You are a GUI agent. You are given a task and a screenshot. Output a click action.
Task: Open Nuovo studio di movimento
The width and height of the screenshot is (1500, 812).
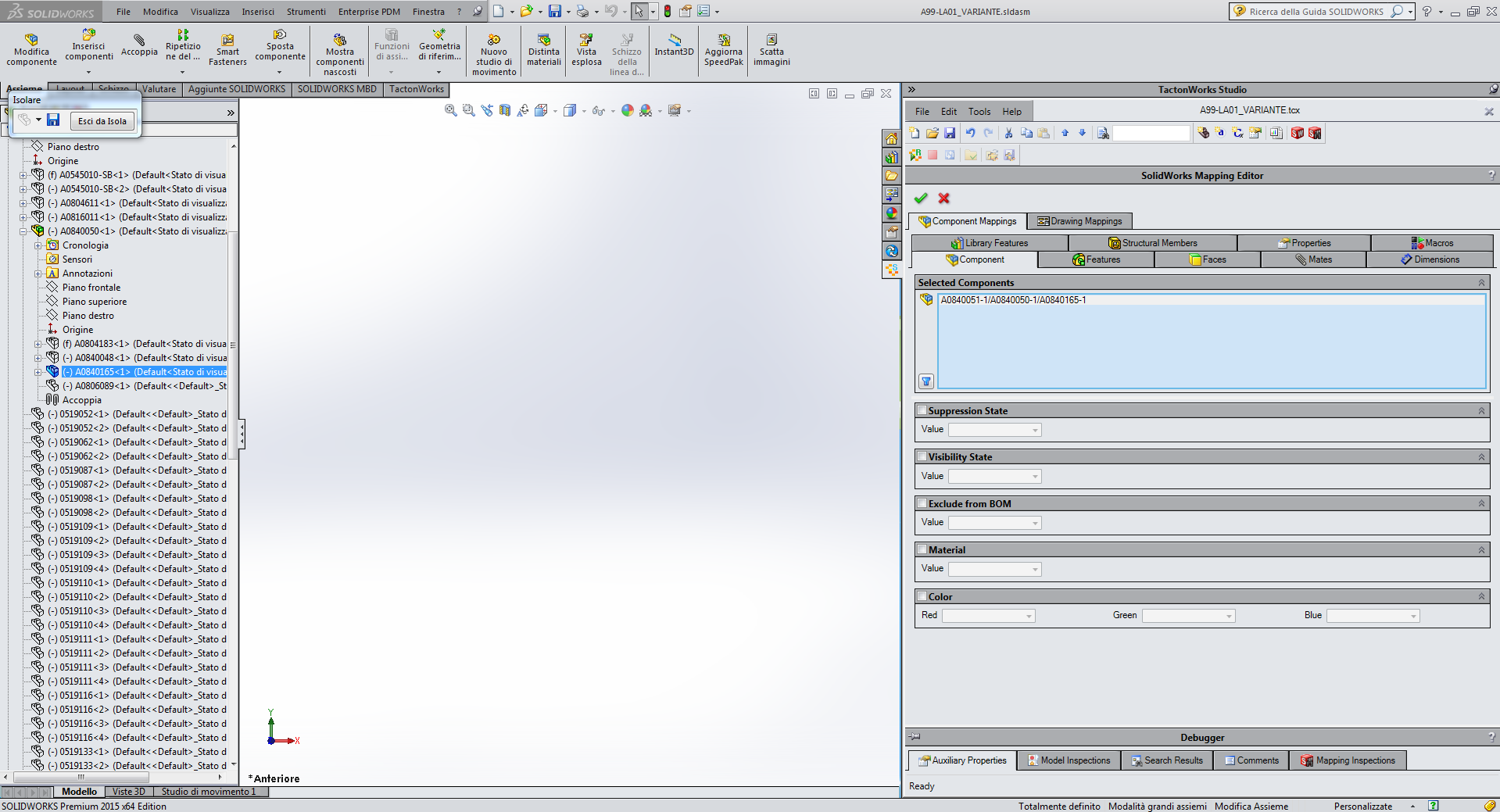pos(493,50)
